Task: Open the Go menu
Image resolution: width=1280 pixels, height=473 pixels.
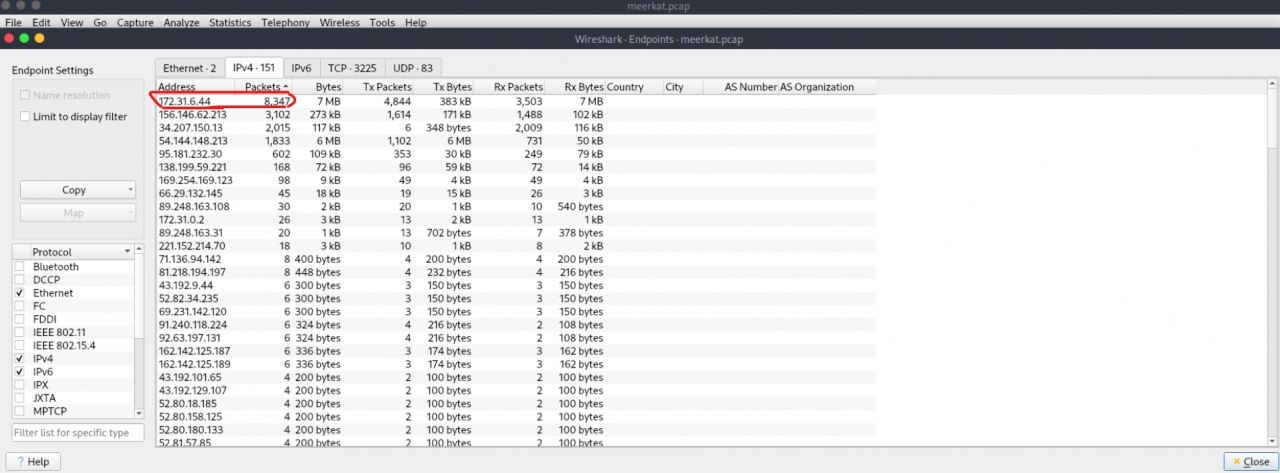Action: [x=100, y=22]
